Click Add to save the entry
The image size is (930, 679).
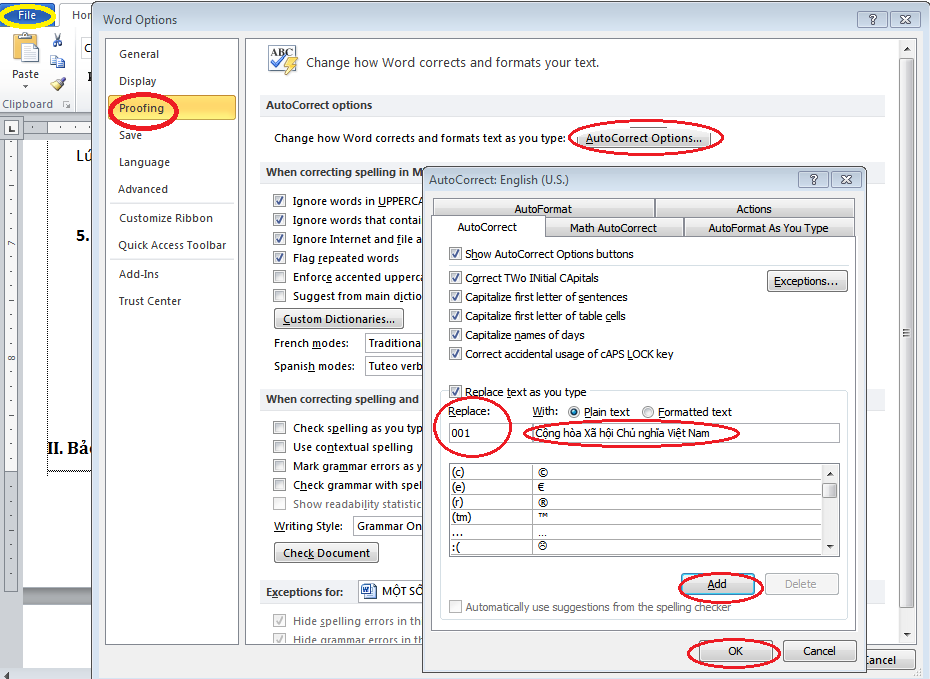coord(717,584)
